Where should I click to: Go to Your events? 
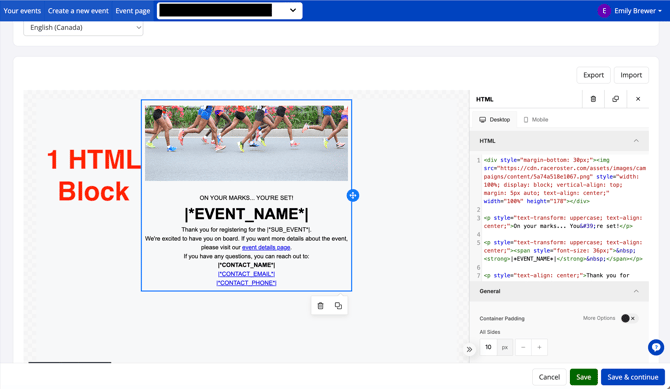click(22, 11)
